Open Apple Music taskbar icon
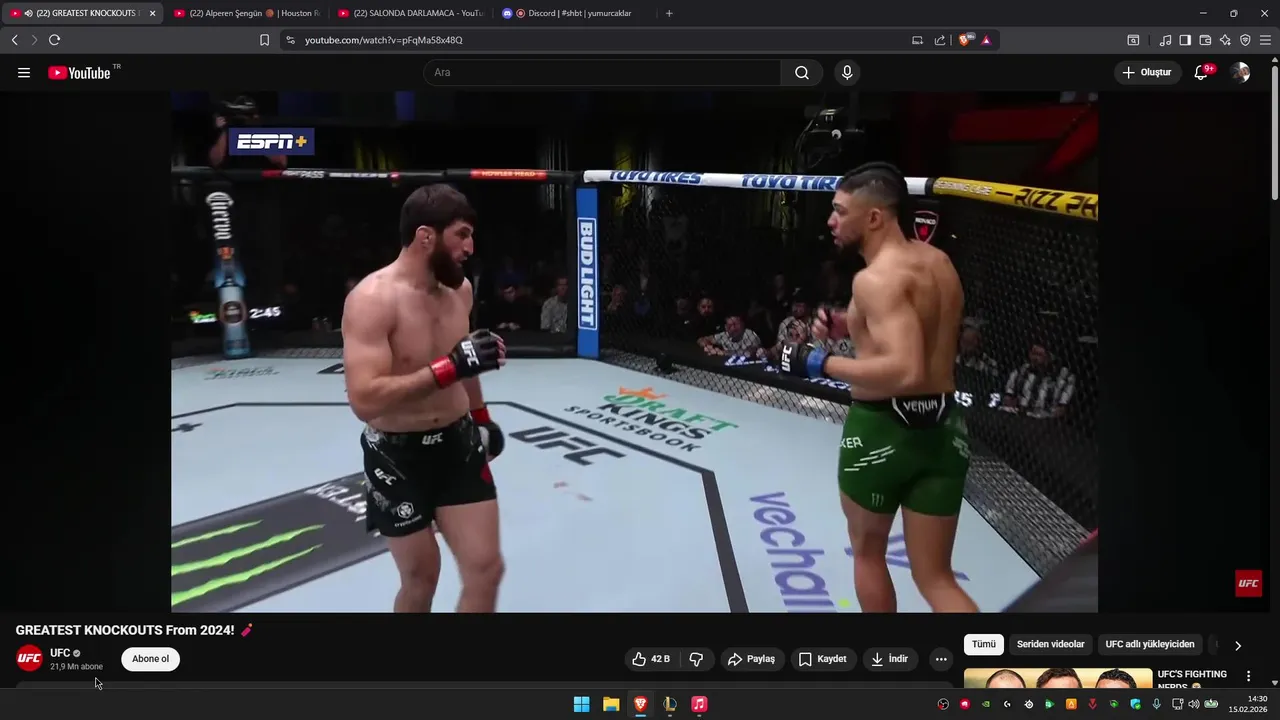This screenshot has width=1280, height=720. (x=699, y=704)
